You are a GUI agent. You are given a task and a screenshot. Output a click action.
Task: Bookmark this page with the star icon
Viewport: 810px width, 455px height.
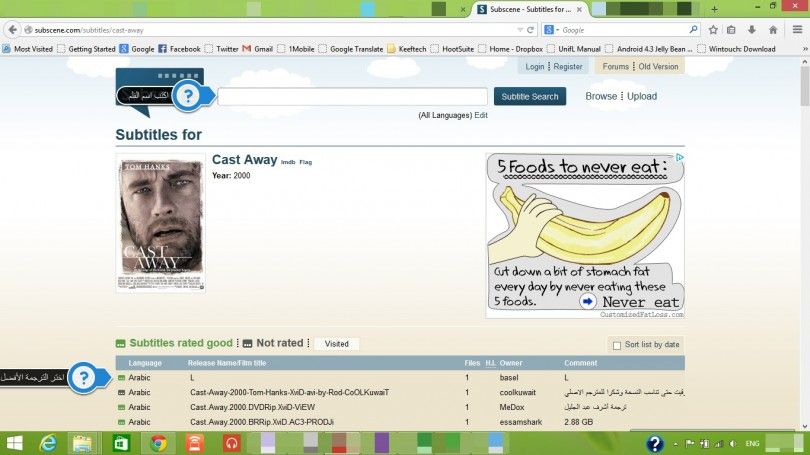pos(713,30)
